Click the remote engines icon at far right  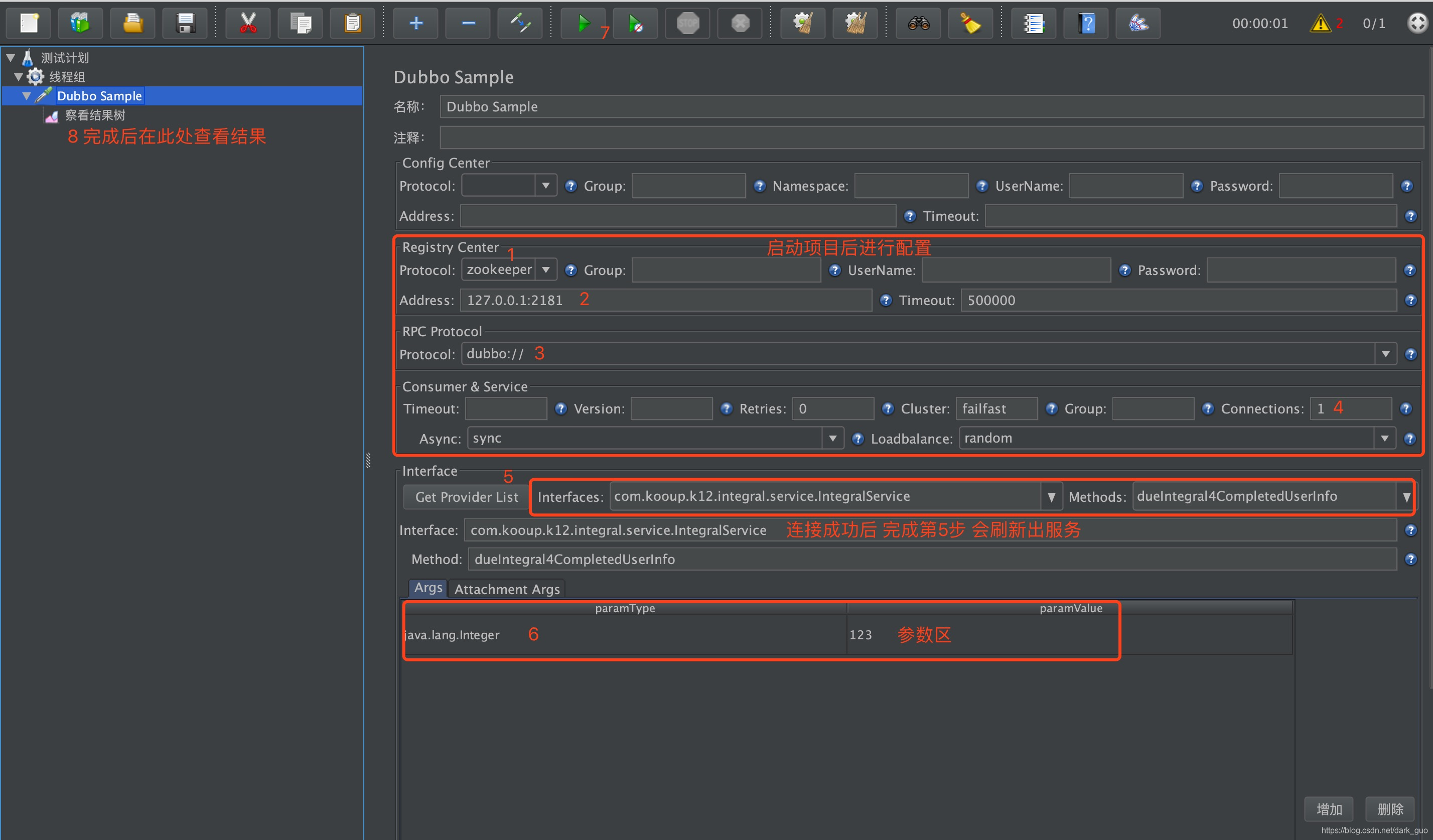1417,23
